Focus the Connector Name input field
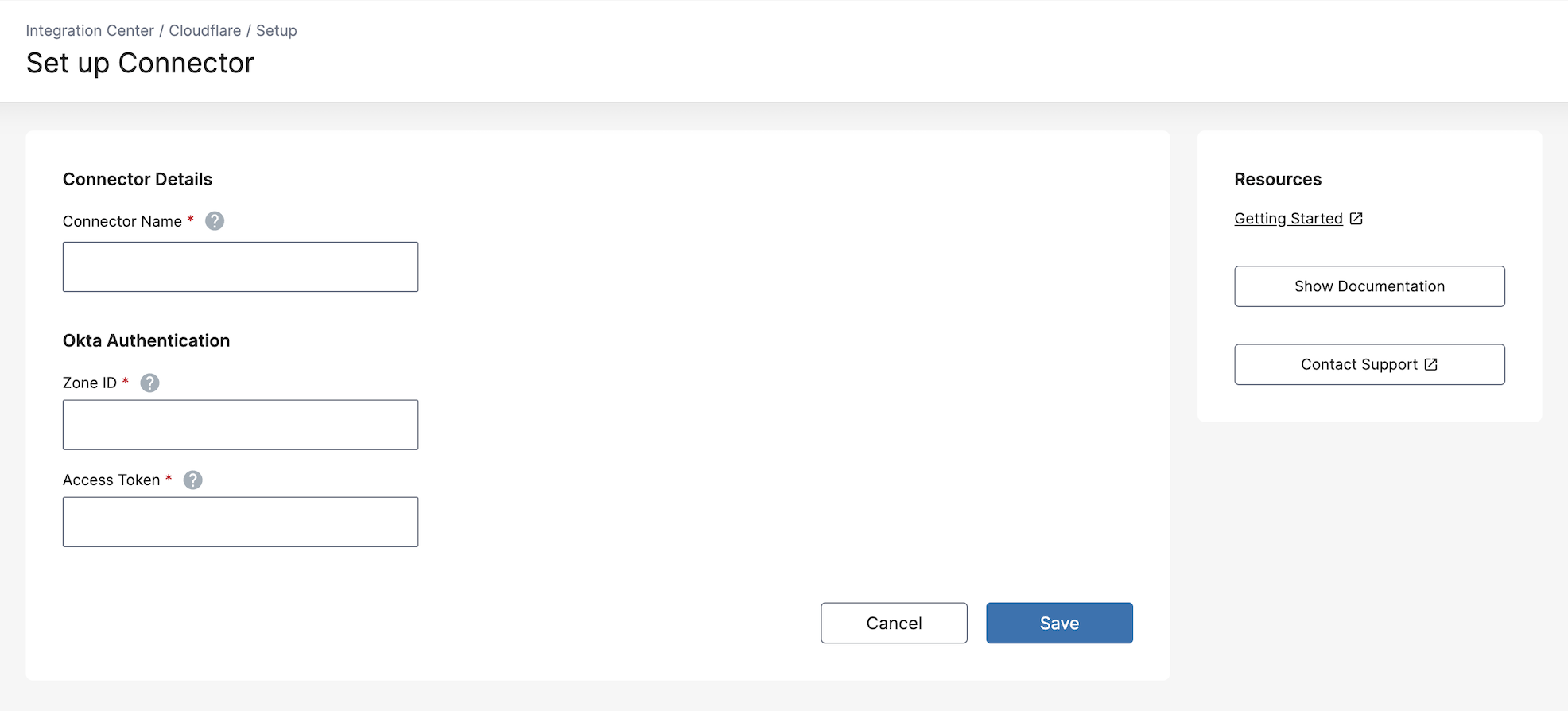This screenshot has height=711, width=1568. coord(240,267)
